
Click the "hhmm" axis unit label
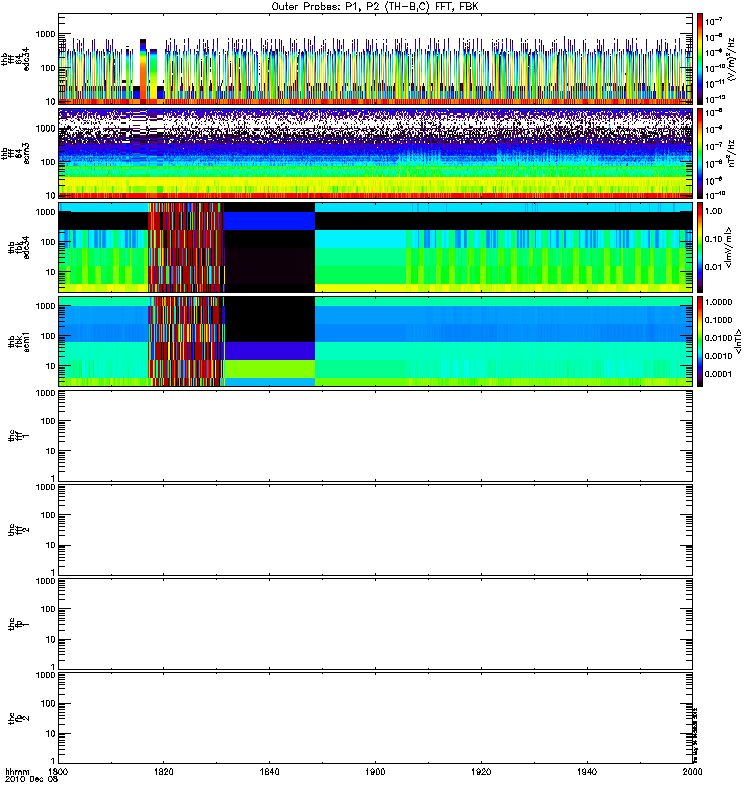(17, 771)
